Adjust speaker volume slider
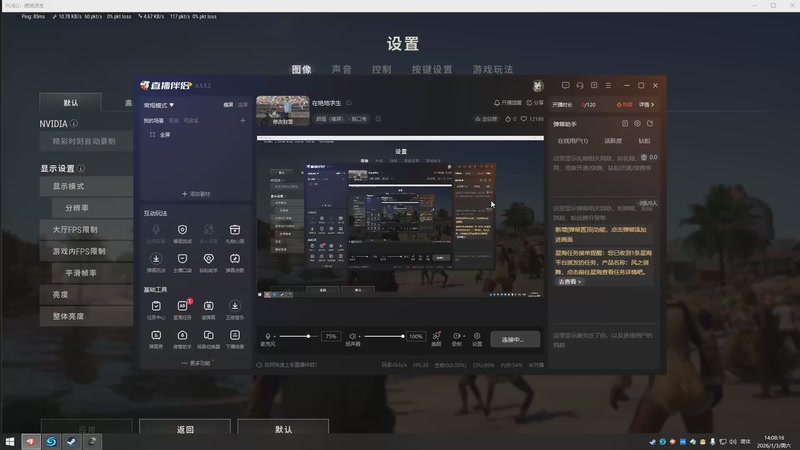This screenshot has height=450, width=800. pyautogui.click(x=384, y=336)
